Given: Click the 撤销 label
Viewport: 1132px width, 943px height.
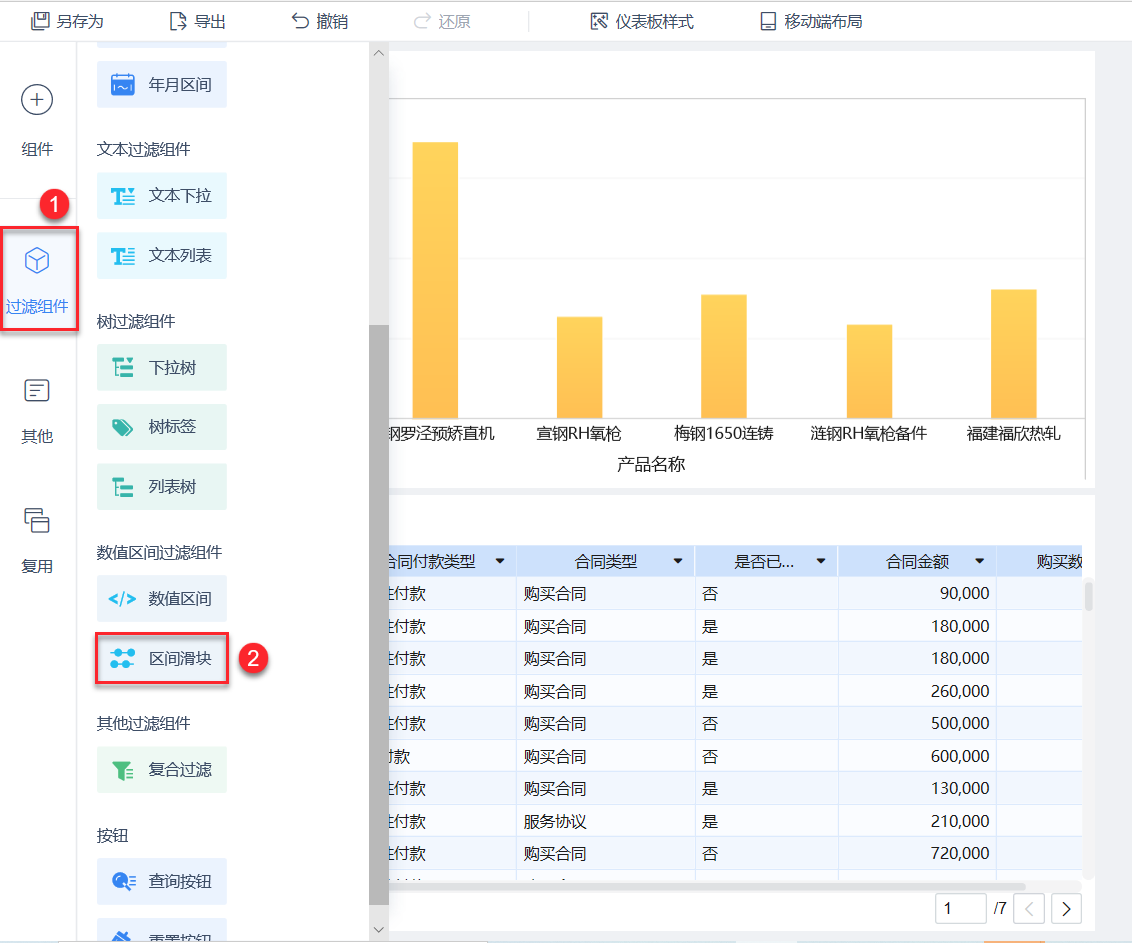Looking at the screenshot, I should click(332, 22).
